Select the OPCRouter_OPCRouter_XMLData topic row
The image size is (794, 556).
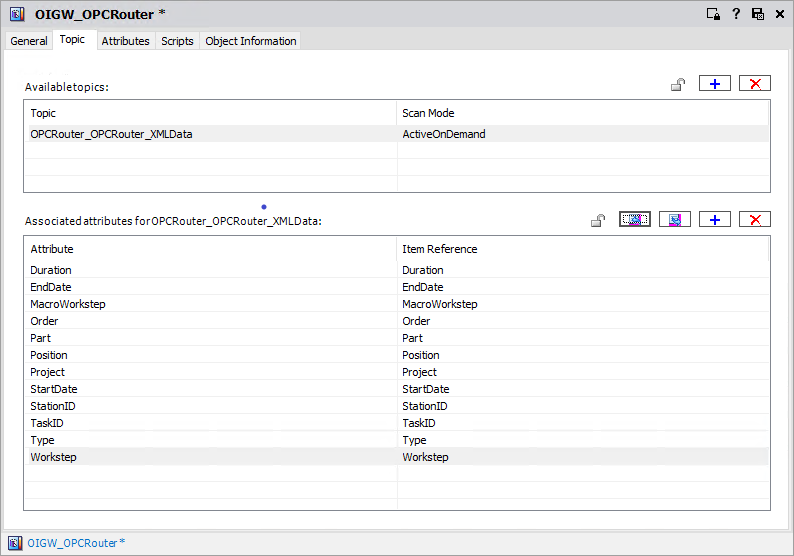(397, 134)
